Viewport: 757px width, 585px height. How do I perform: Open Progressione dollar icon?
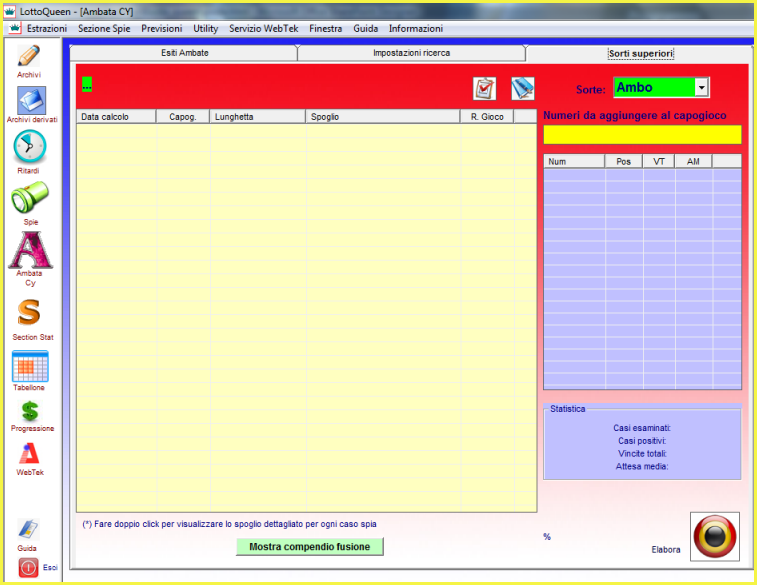click(30, 411)
